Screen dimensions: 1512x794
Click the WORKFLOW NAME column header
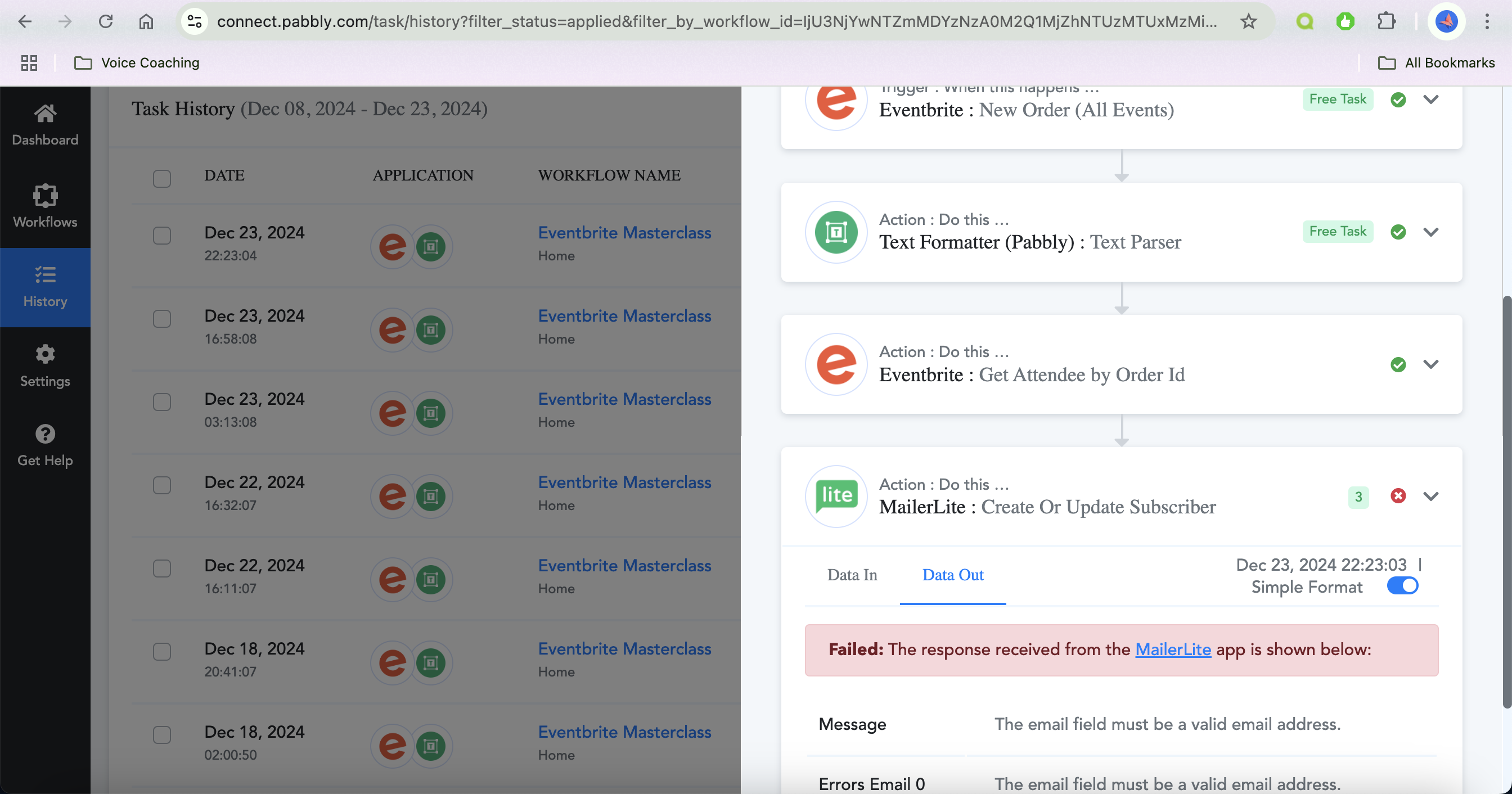click(609, 175)
